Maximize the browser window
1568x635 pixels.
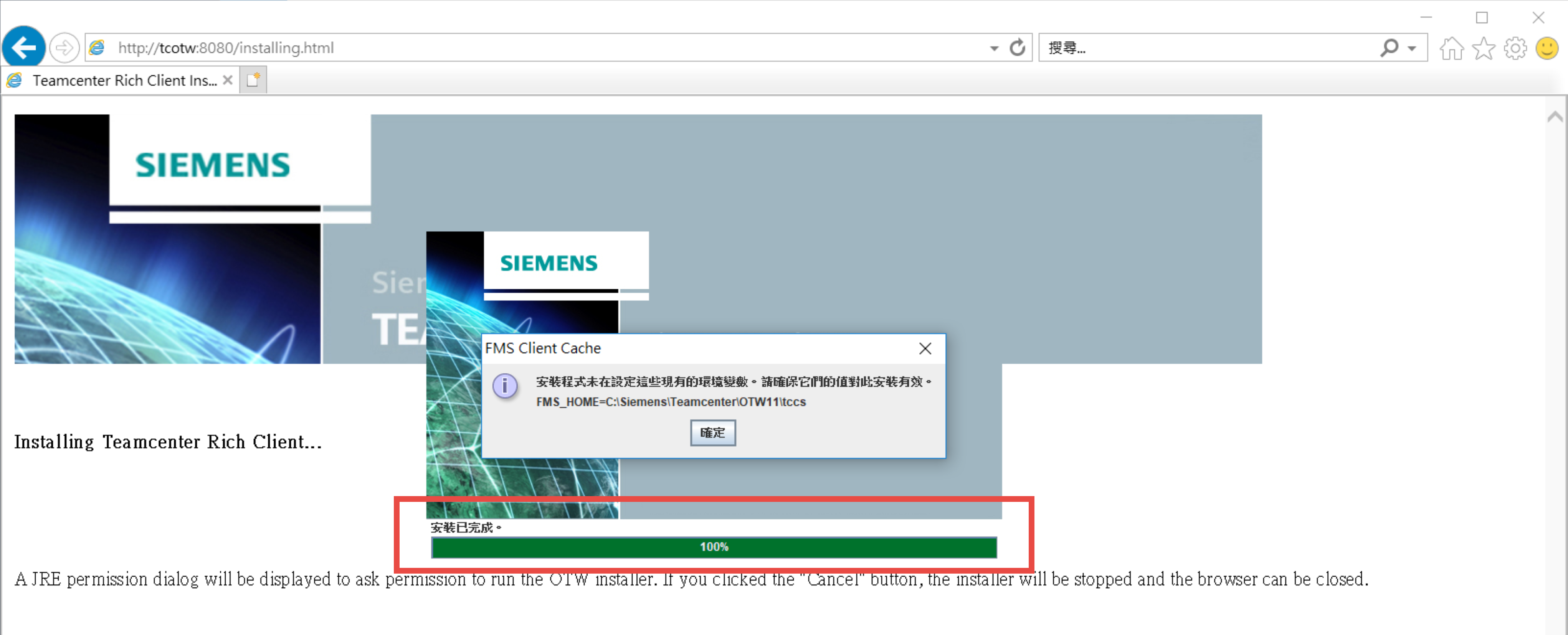[x=1482, y=18]
